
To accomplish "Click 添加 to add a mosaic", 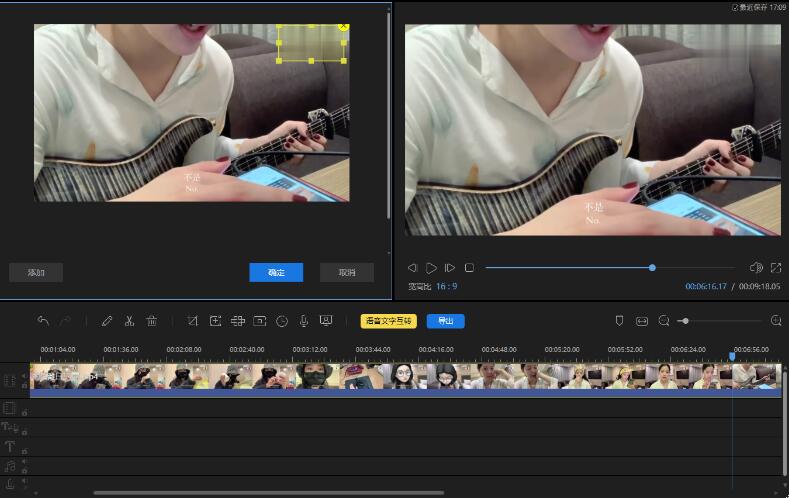I will point(36,272).
